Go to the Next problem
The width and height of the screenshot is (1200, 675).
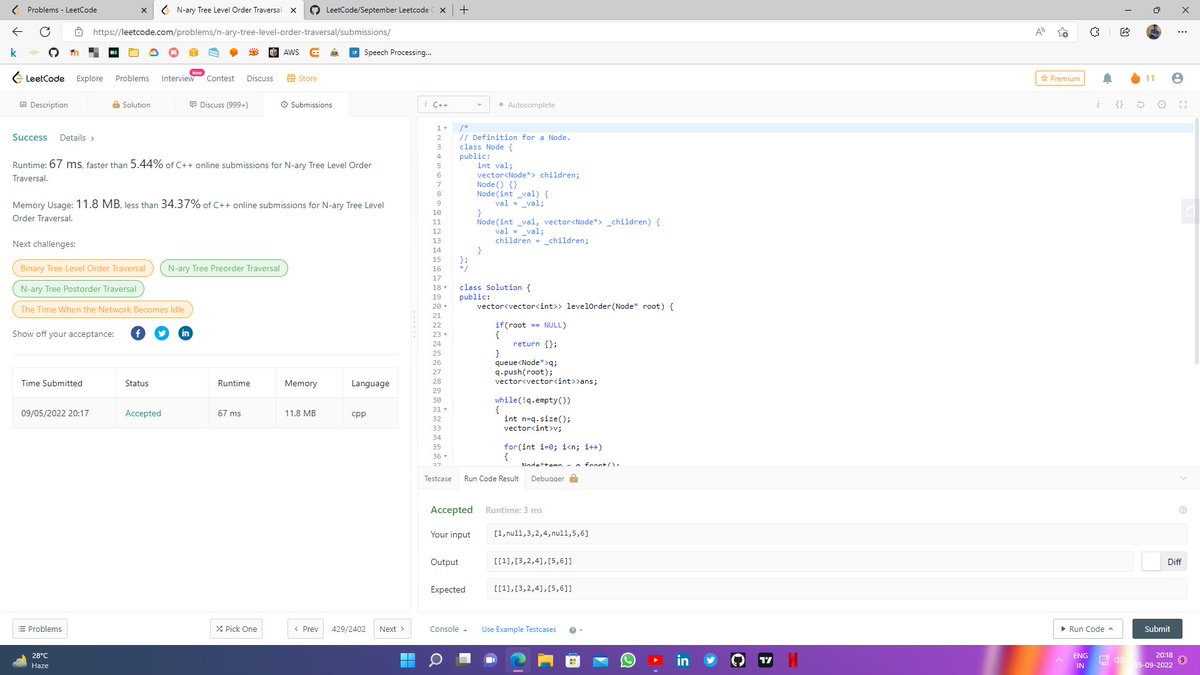(x=391, y=629)
